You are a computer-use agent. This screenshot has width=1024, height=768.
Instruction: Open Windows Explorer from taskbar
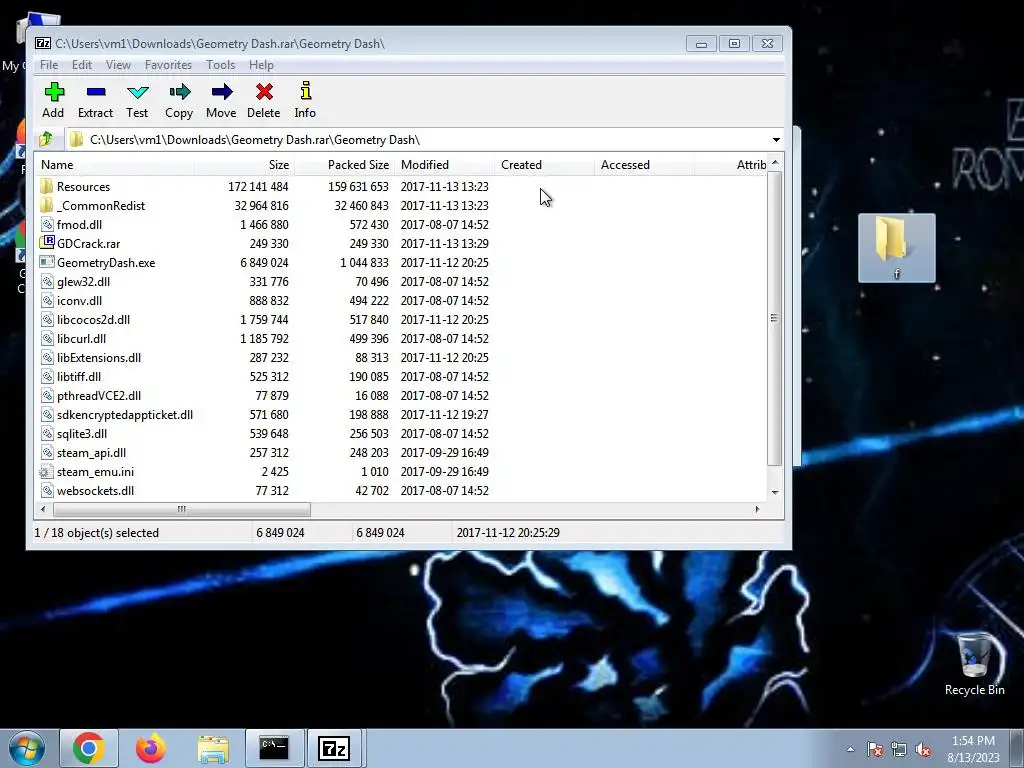(213, 748)
